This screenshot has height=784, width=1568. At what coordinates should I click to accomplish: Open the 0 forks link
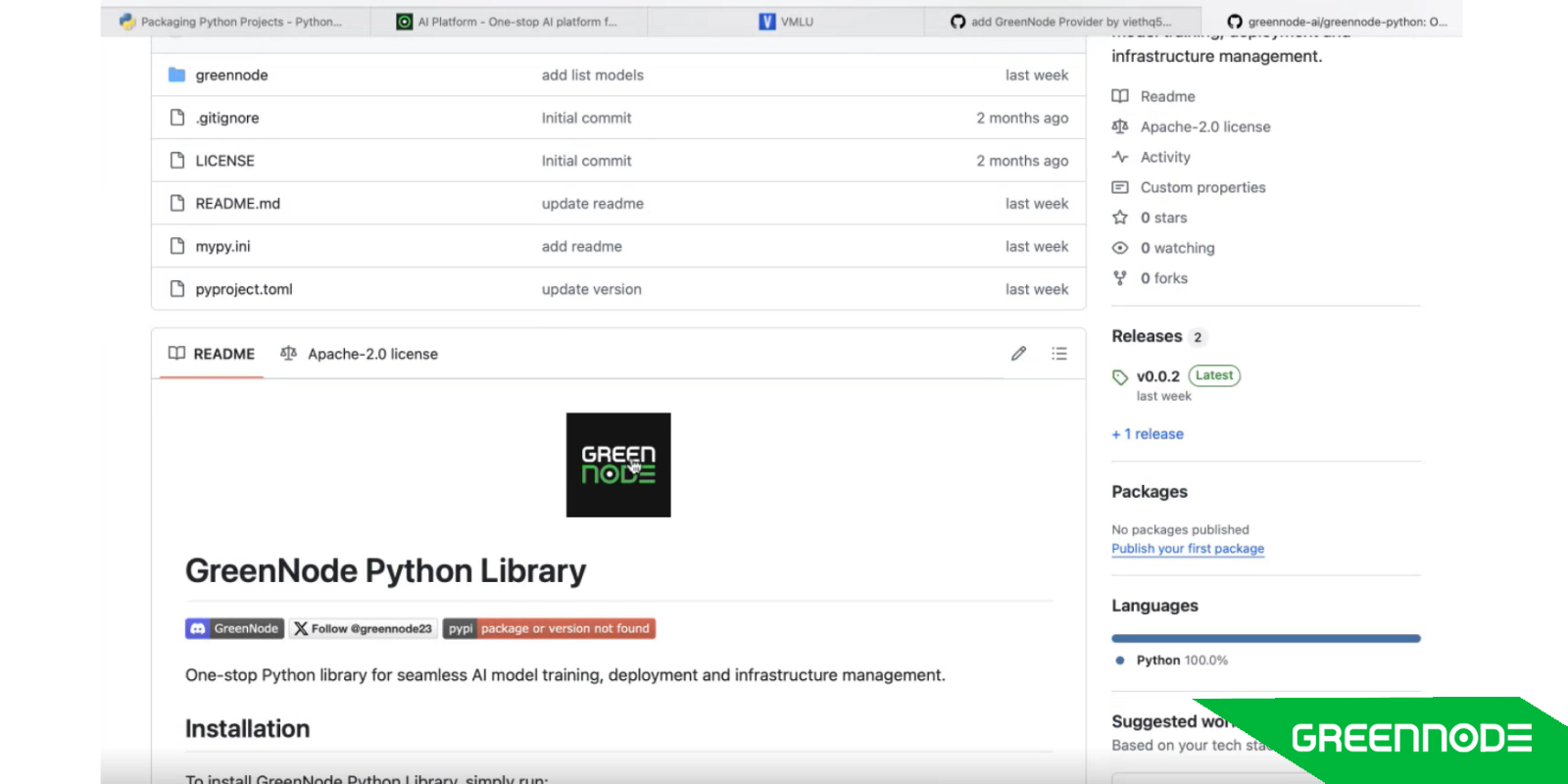tap(1163, 278)
